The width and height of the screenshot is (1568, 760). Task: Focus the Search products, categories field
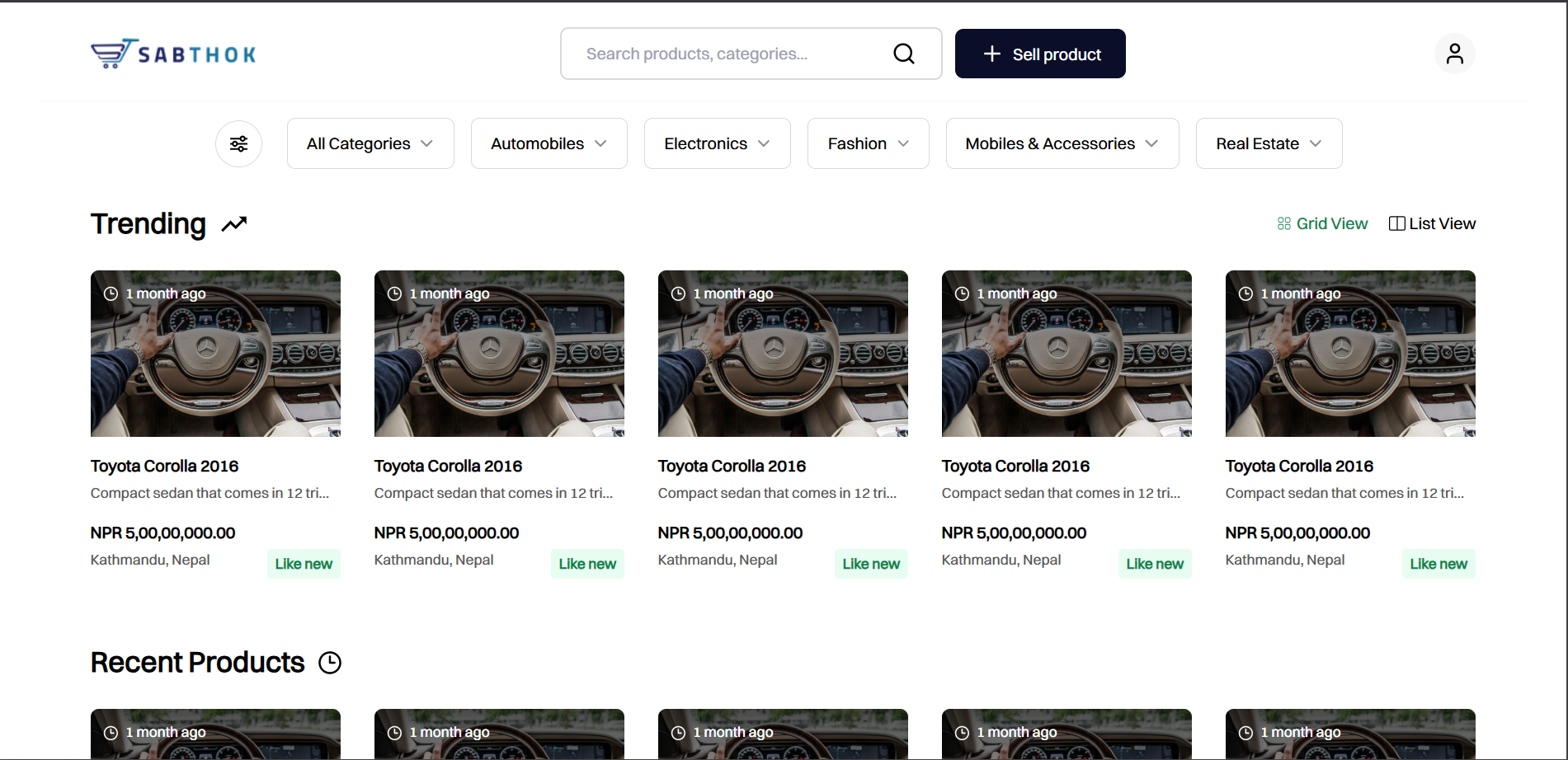[x=726, y=54]
